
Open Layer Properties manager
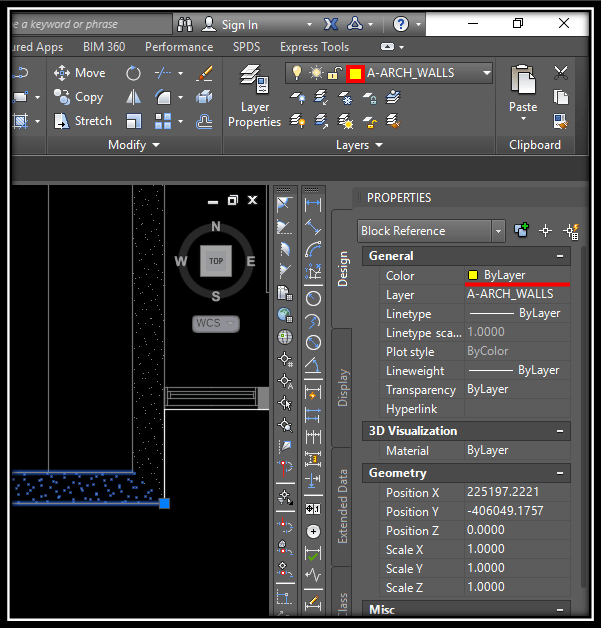pyautogui.click(x=254, y=96)
